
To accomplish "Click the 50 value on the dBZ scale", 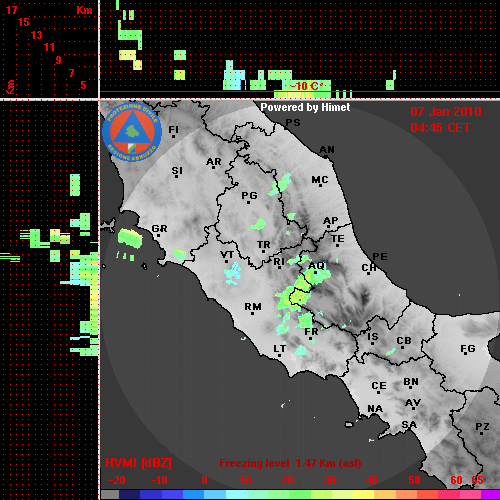I will click(414, 480).
